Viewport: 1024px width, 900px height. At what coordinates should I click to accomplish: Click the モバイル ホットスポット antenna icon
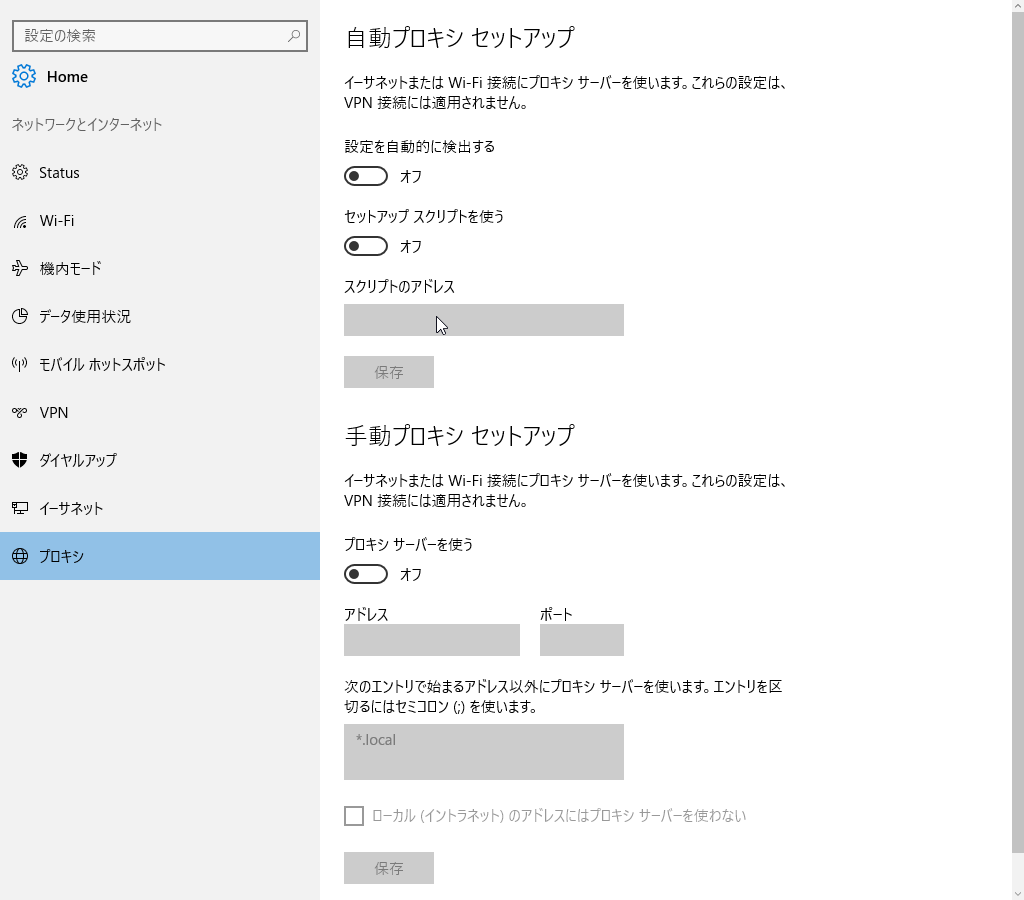(20, 364)
